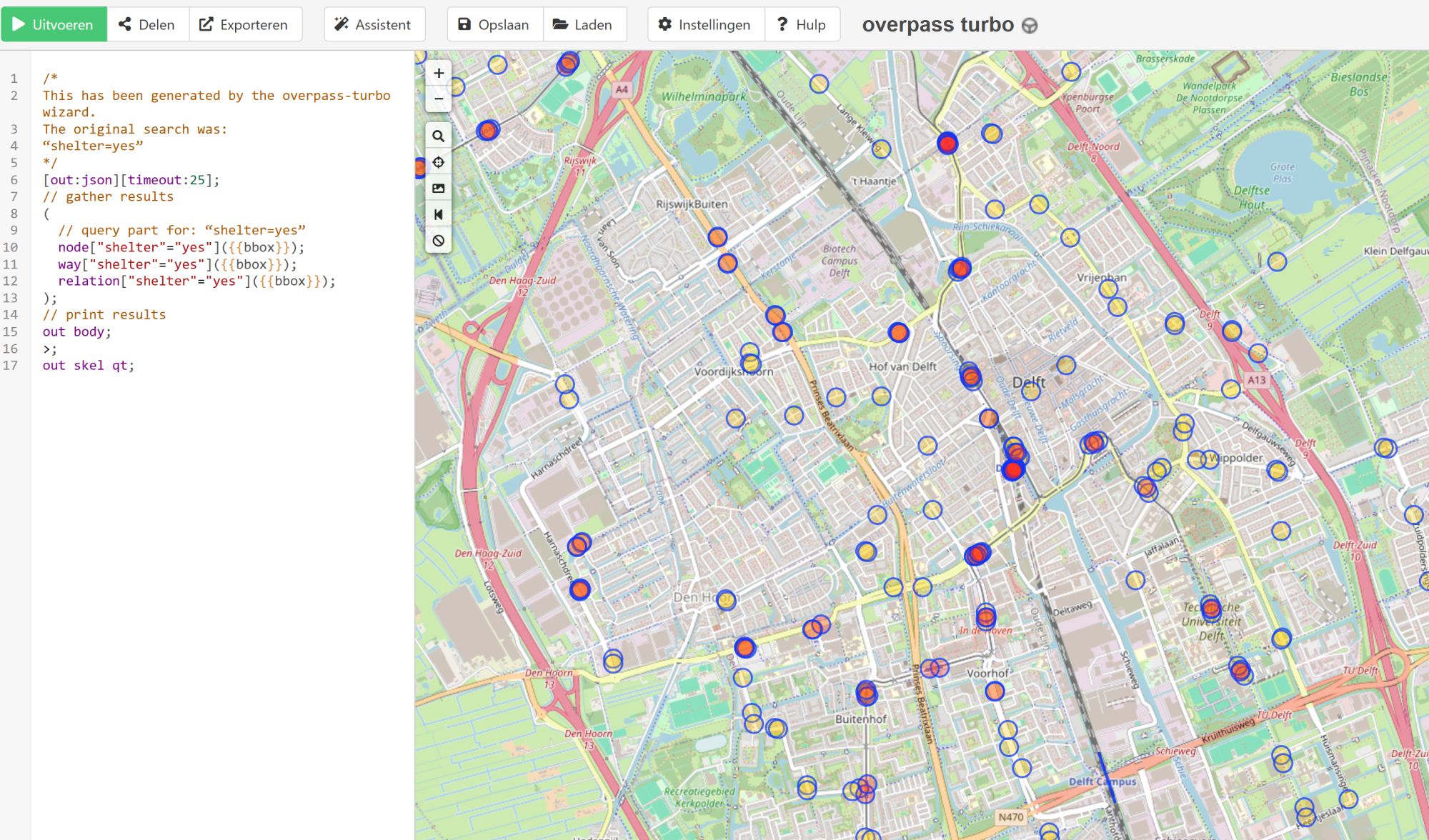The height and width of the screenshot is (840, 1429).
Task: Click the globe icon beside overpass turbo title
Action: [1030, 26]
